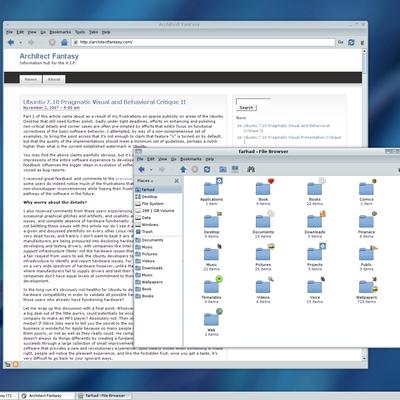Open the View menu in the File Browser

(x=162, y=159)
